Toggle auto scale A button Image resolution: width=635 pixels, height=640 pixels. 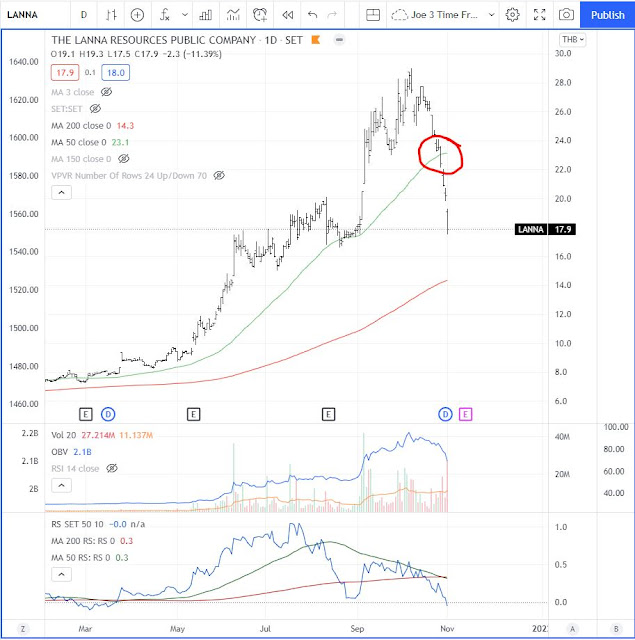[x=573, y=629]
